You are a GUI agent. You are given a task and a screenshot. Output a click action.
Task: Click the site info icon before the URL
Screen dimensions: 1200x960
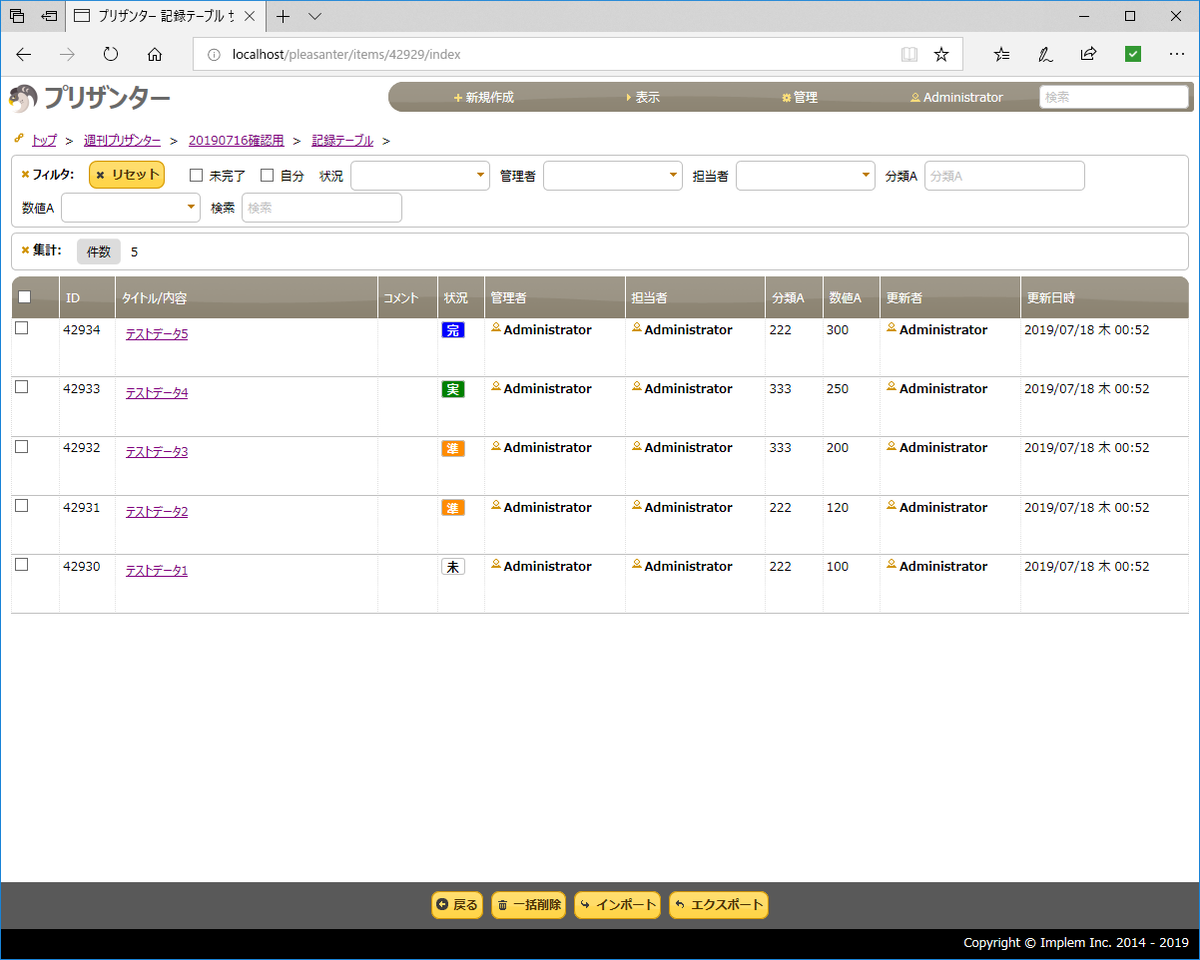pyautogui.click(x=213, y=55)
